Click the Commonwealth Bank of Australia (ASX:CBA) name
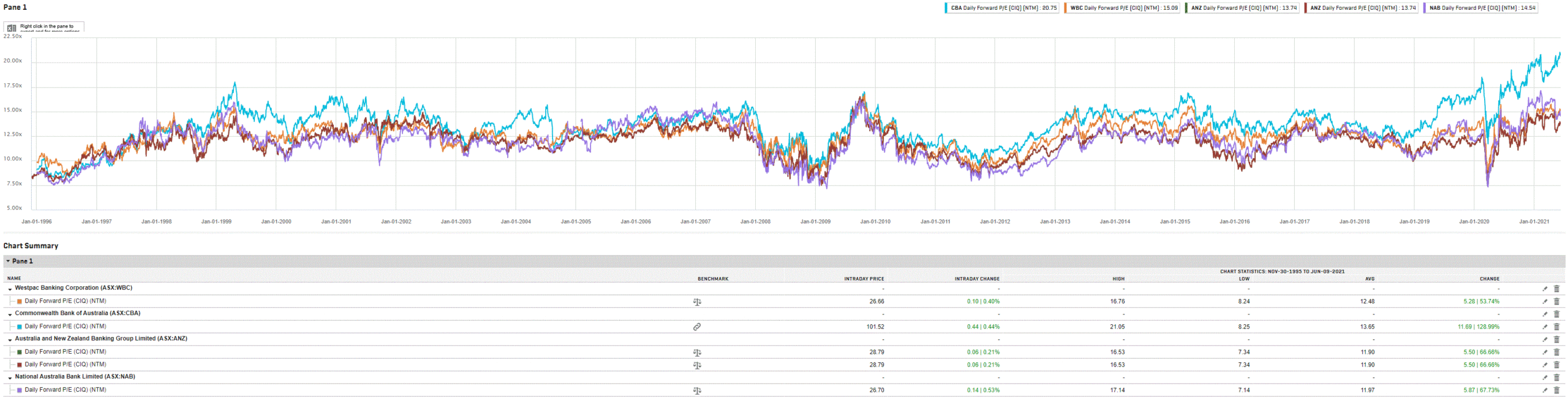The height and width of the screenshot is (399, 1568). (x=78, y=313)
